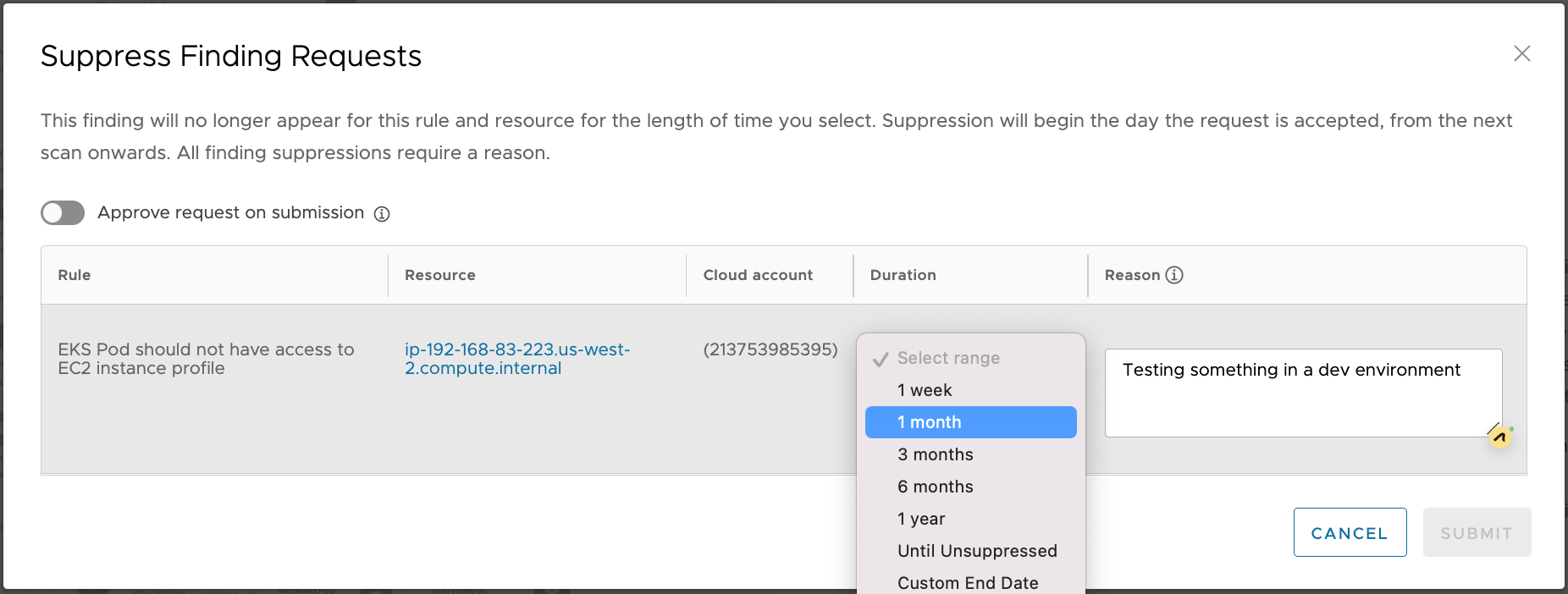The height and width of the screenshot is (594, 1568).
Task: Click the Cloud account column header
Action: point(758,275)
